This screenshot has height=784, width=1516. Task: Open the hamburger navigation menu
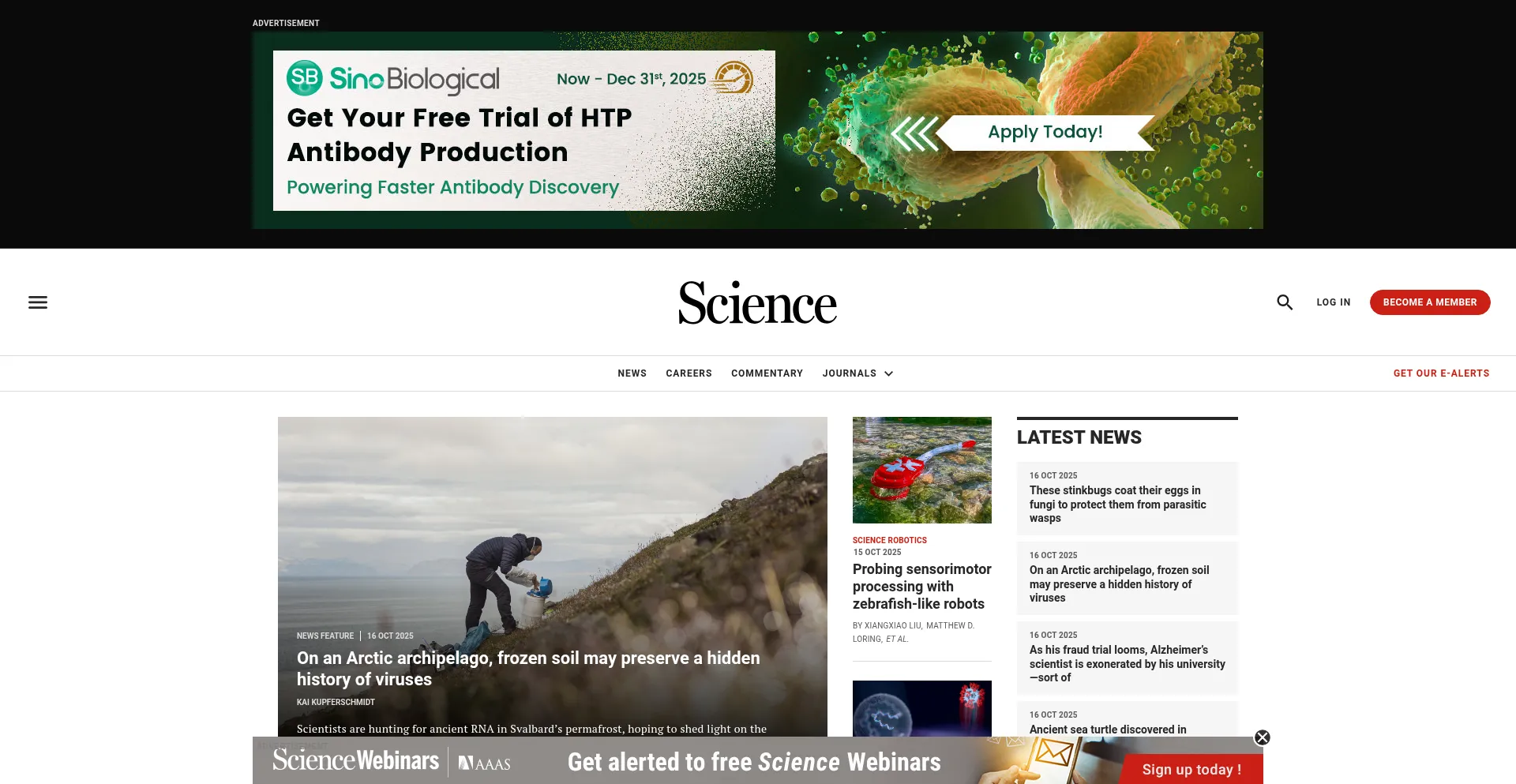pyautogui.click(x=38, y=302)
